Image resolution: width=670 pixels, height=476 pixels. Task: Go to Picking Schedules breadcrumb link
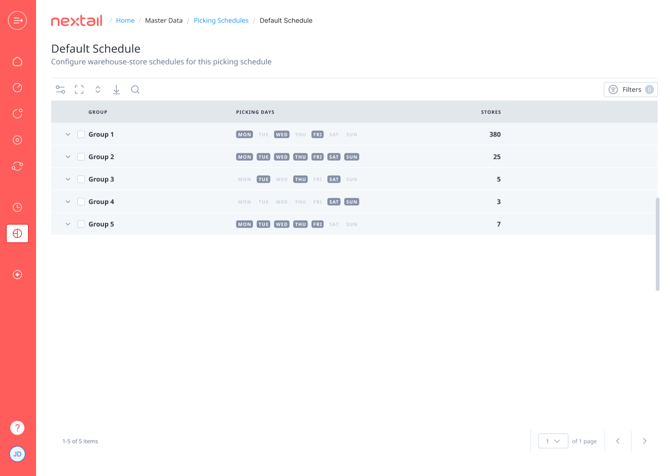(x=221, y=21)
